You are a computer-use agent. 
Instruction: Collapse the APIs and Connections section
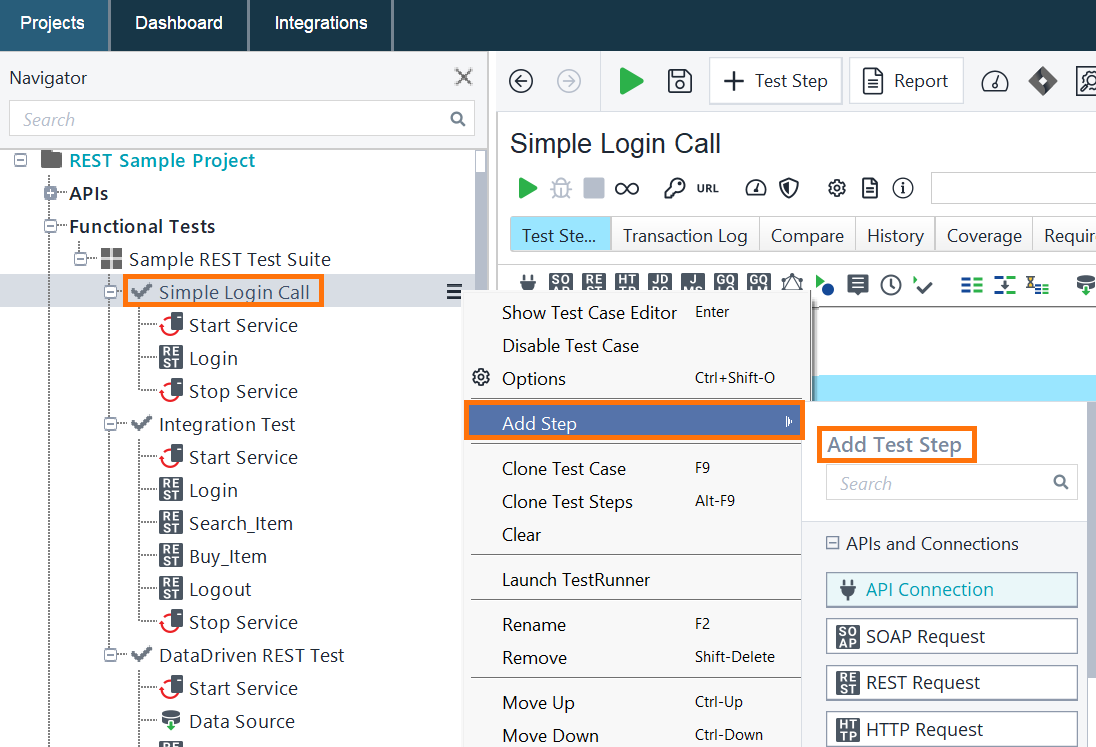(x=832, y=544)
